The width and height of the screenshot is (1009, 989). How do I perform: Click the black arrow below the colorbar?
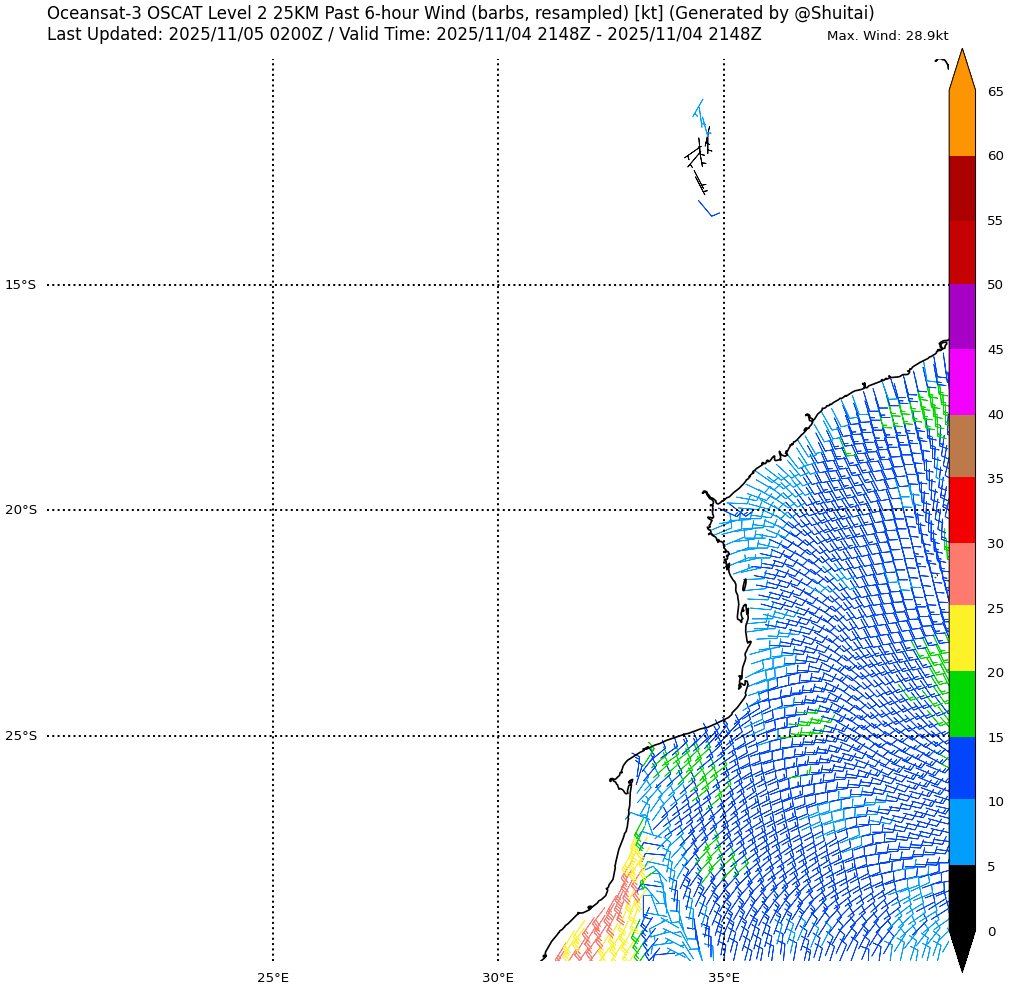(x=961, y=948)
